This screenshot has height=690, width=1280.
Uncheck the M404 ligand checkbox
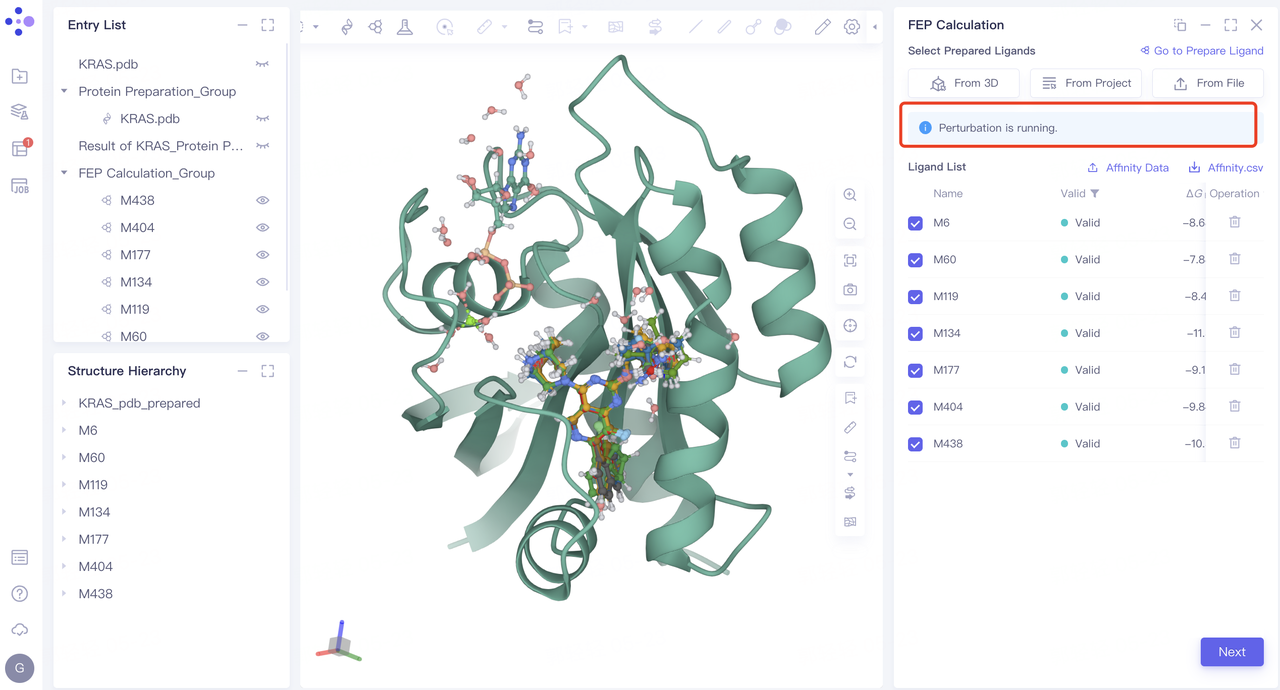pyautogui.click(x=915, y=407)
